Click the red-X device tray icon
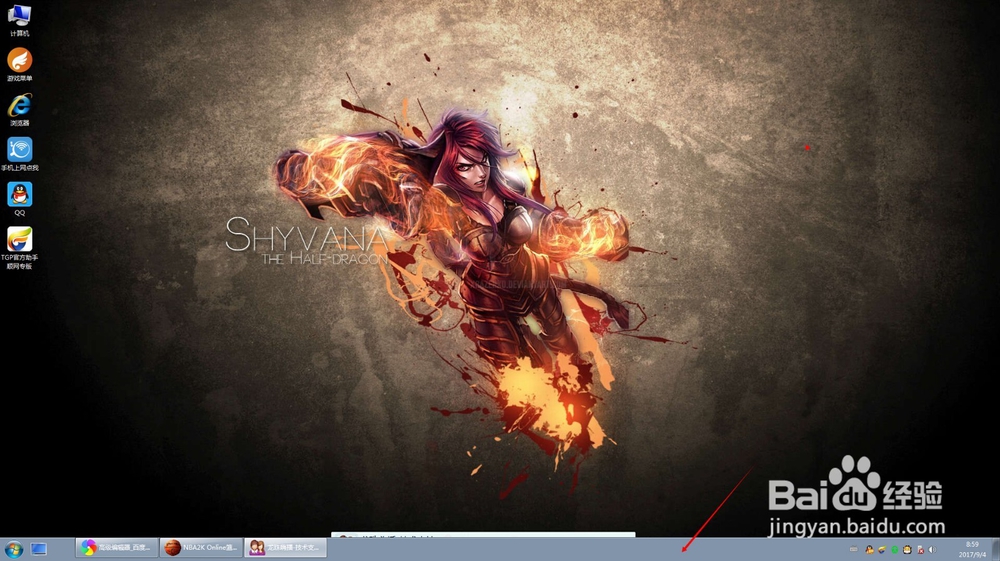The height and width of the screenshot is (561, 1000). click(920, 550)
